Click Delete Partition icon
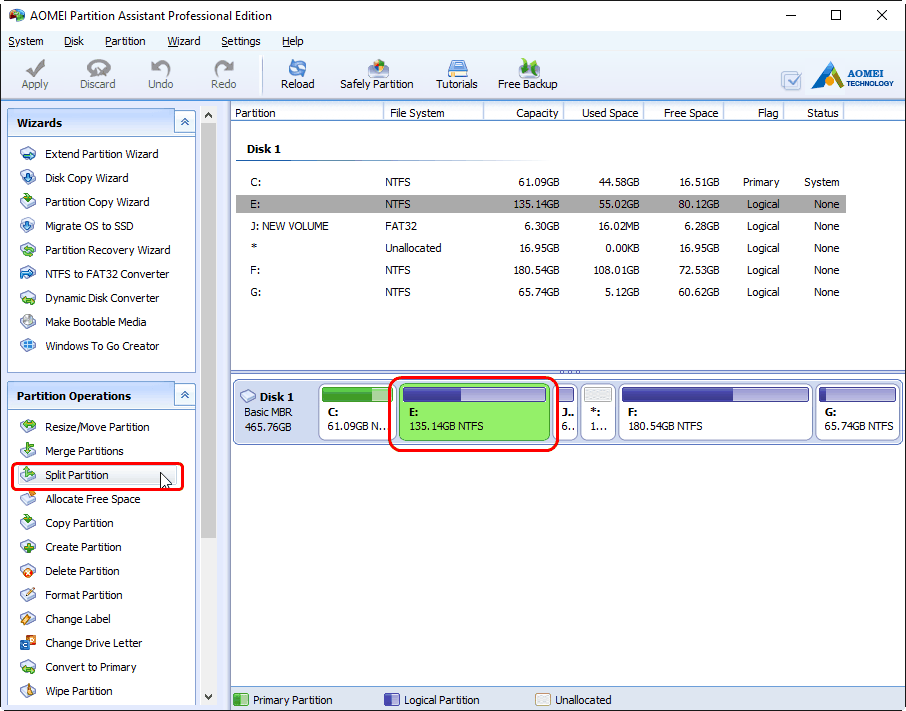This screenshot has width=906, height=711. tap(28, 571)
